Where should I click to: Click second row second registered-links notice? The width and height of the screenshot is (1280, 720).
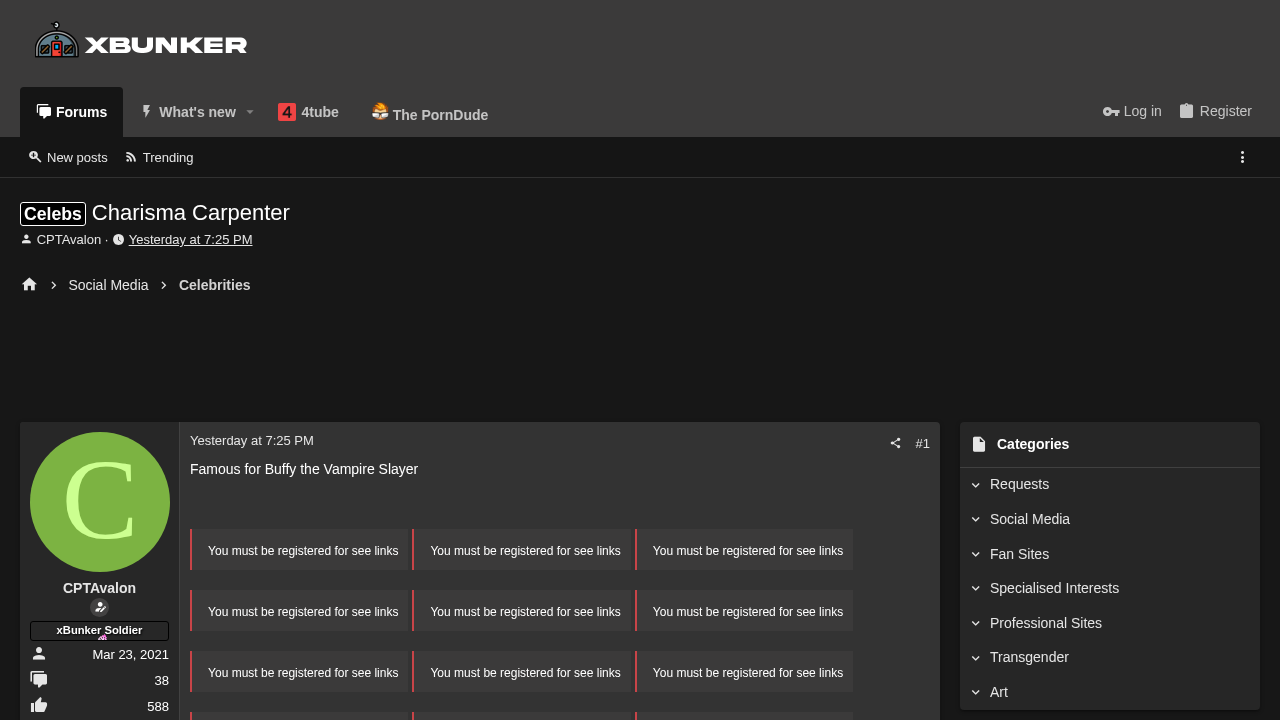523,611
